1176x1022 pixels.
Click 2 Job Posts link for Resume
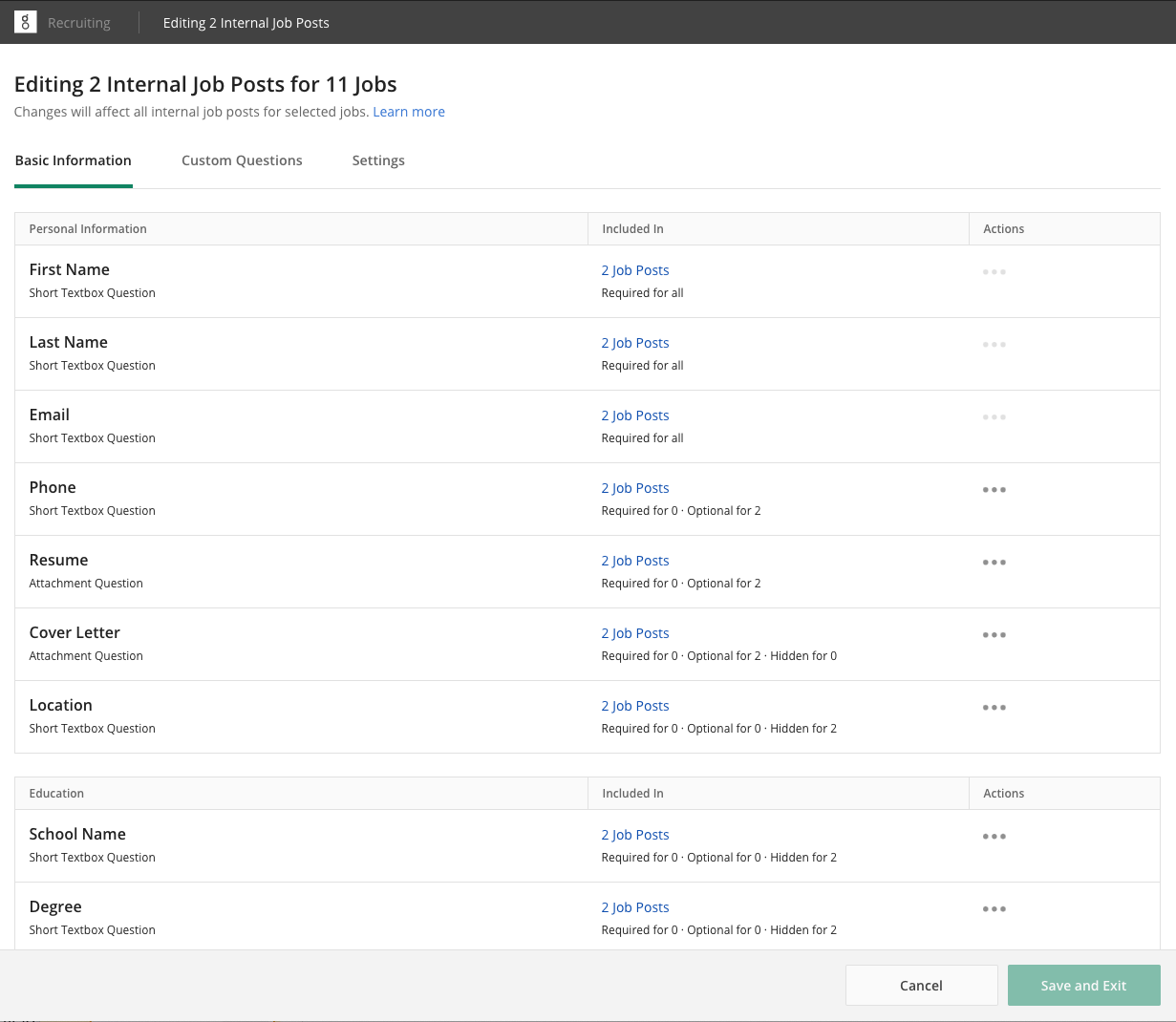pos(635,561)
